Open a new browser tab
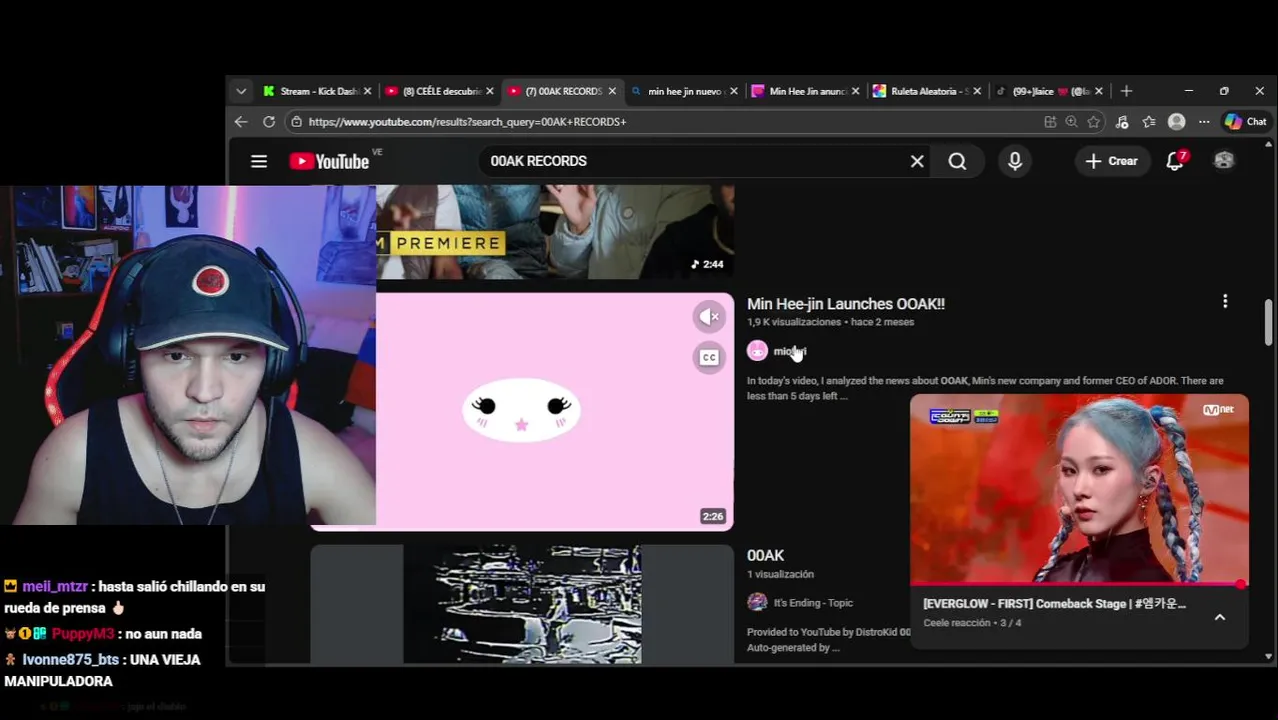Image resolution: width=1278 pixels, height=720 pixels. click(1126, 91)
